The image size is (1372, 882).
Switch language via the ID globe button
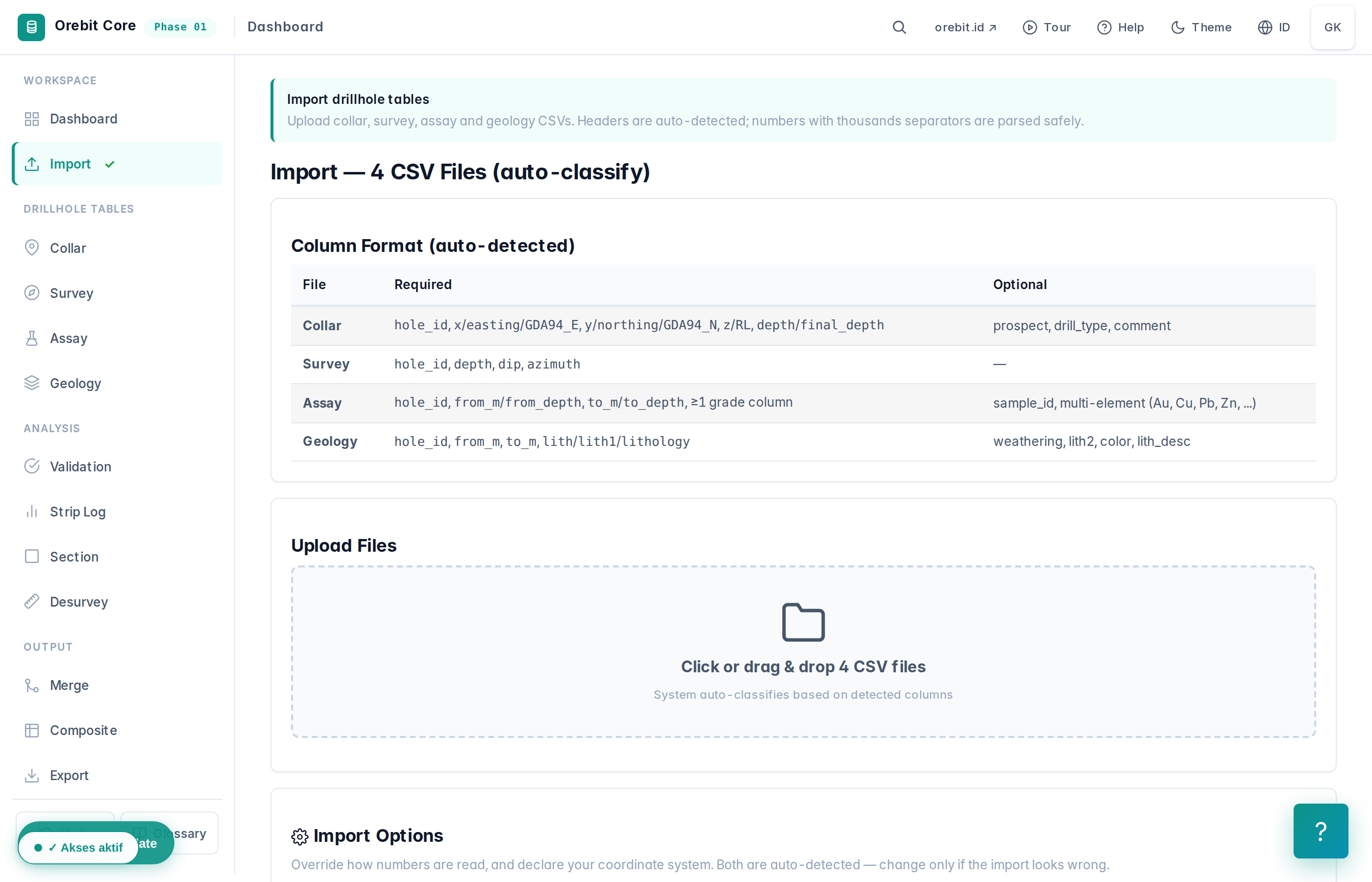[1274, 27]
